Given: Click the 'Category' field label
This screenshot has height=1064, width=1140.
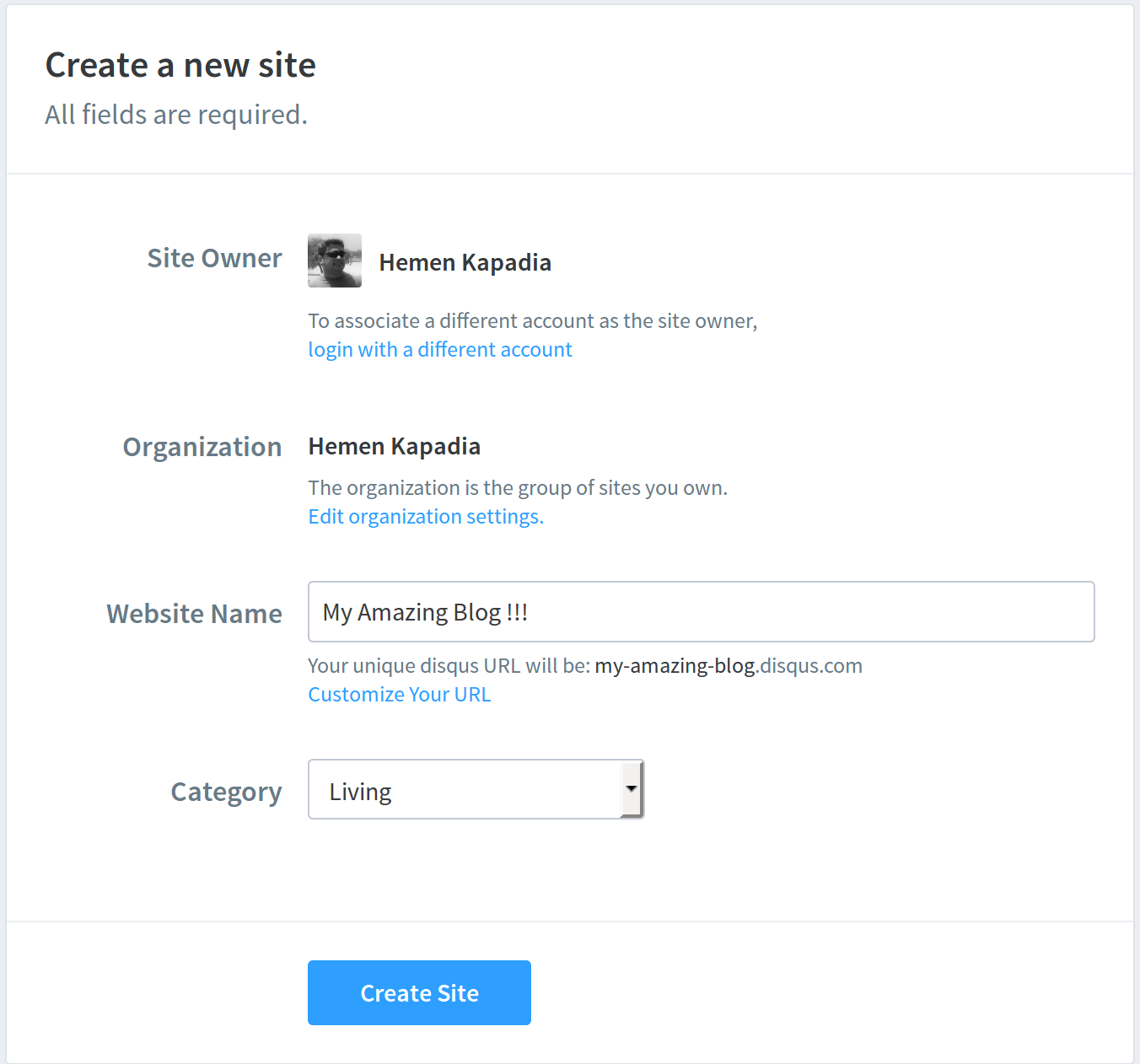Looking at the screenshot, I should [226, 793].
